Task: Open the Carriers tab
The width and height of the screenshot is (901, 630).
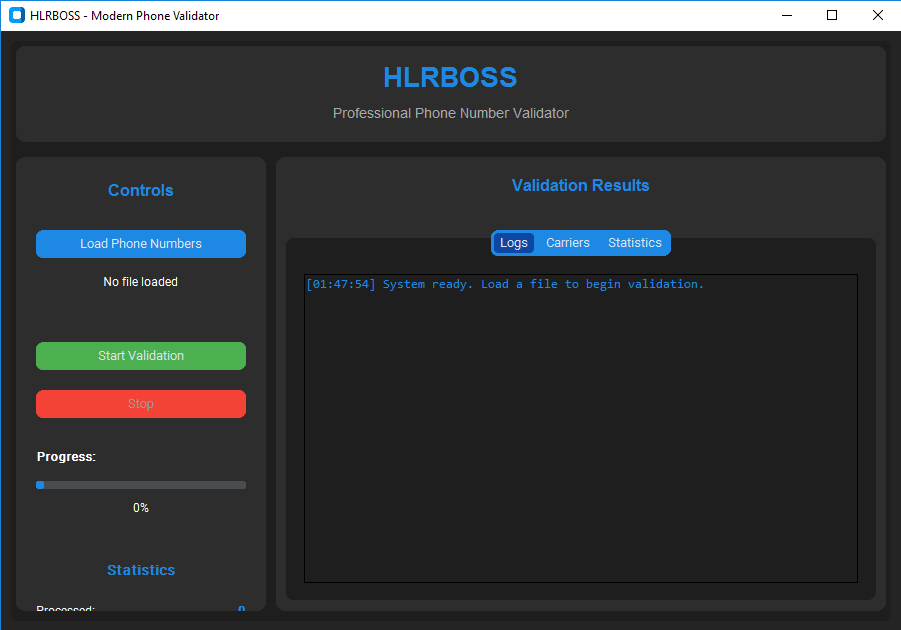Action: coord(568,243)
